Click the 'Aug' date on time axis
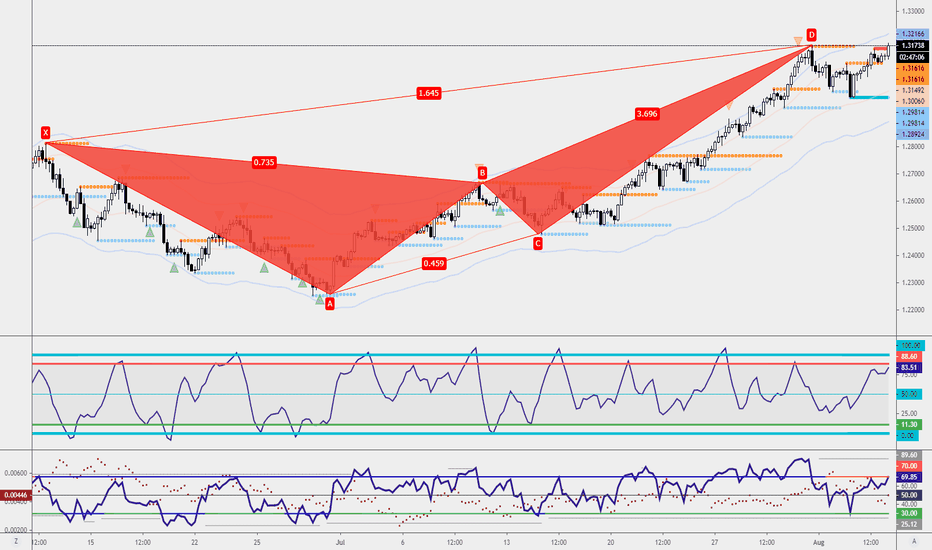 point(818,542)
